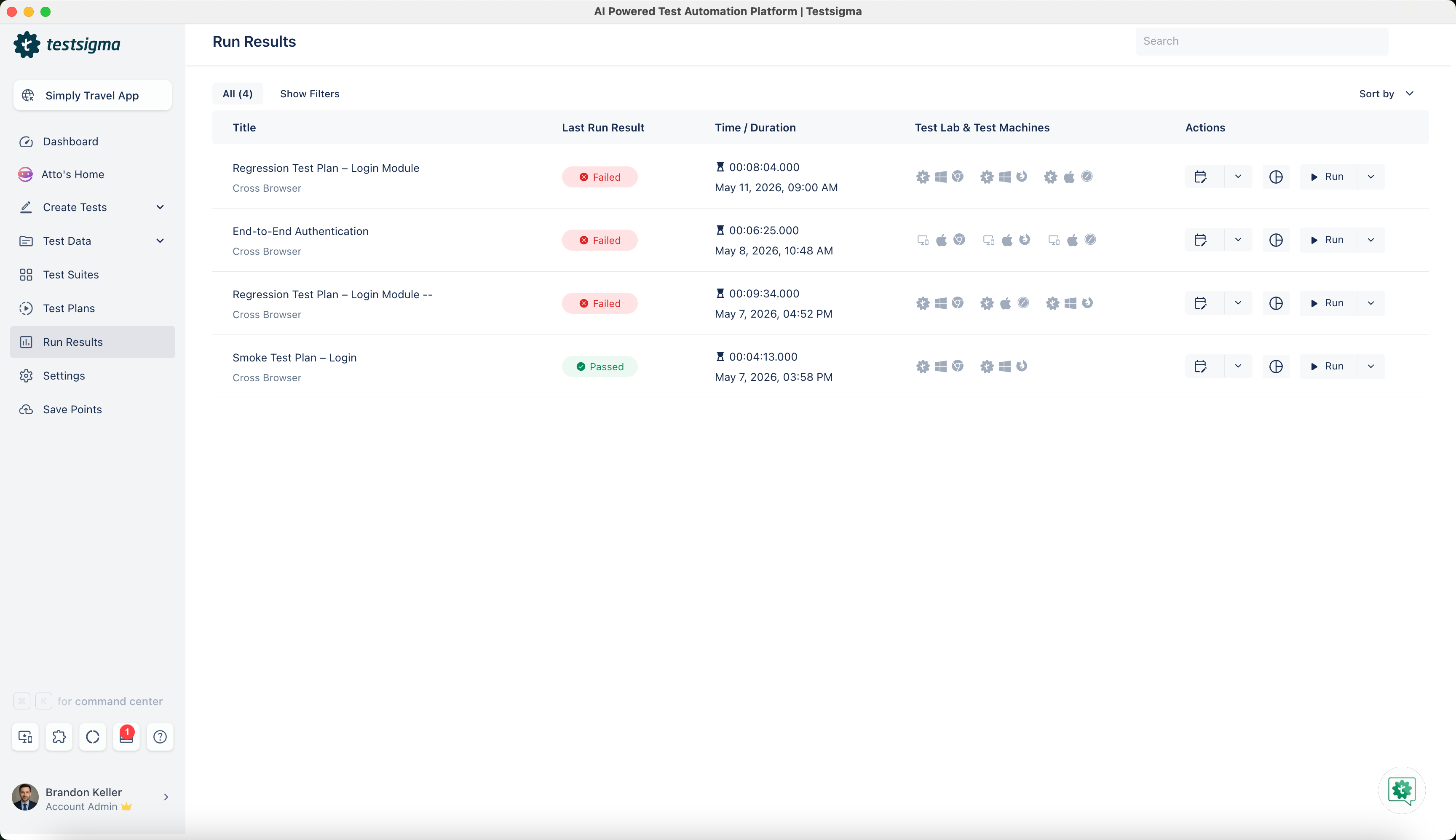Image resolution: width=1456 pixels, height=840 pixels.
Task: Click schedule icon for Smoke Test Plan – Login
Action: (x=1200, y=366)
